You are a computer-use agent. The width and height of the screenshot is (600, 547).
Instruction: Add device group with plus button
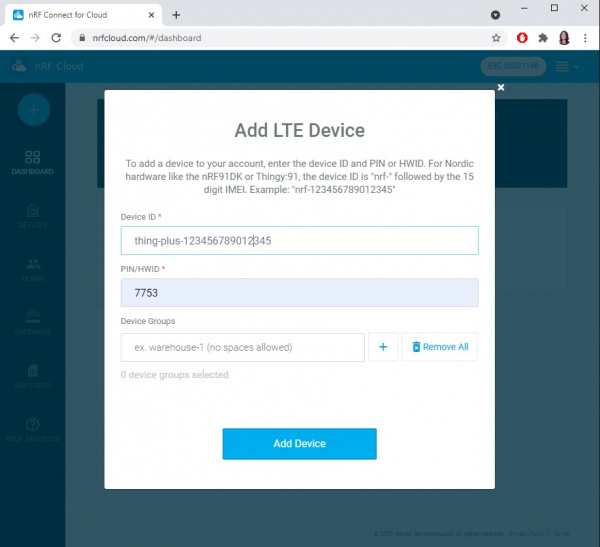383,347
